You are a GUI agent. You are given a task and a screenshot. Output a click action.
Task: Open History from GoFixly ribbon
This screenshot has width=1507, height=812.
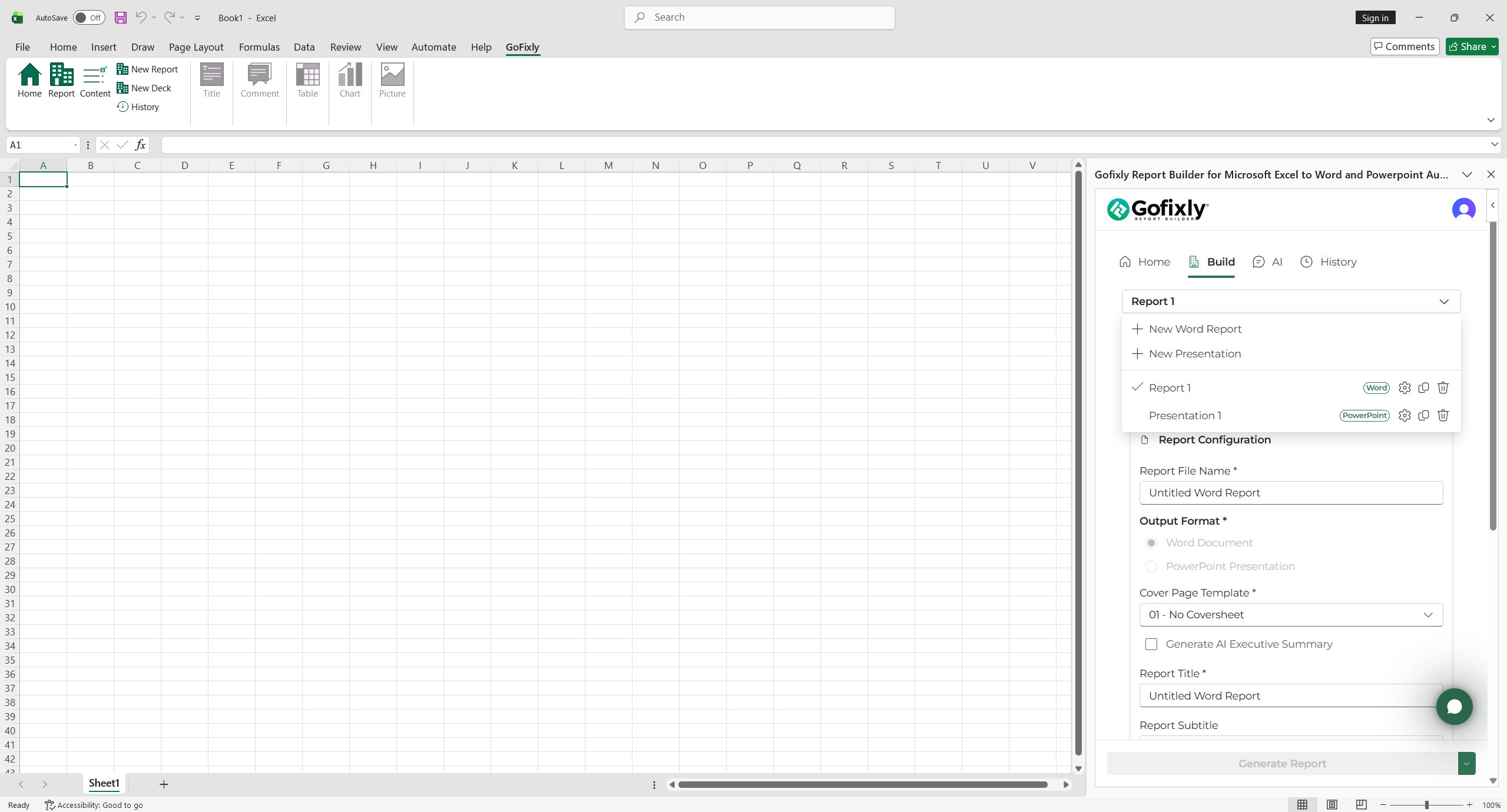pyautogui.click(x=138, y=107)
